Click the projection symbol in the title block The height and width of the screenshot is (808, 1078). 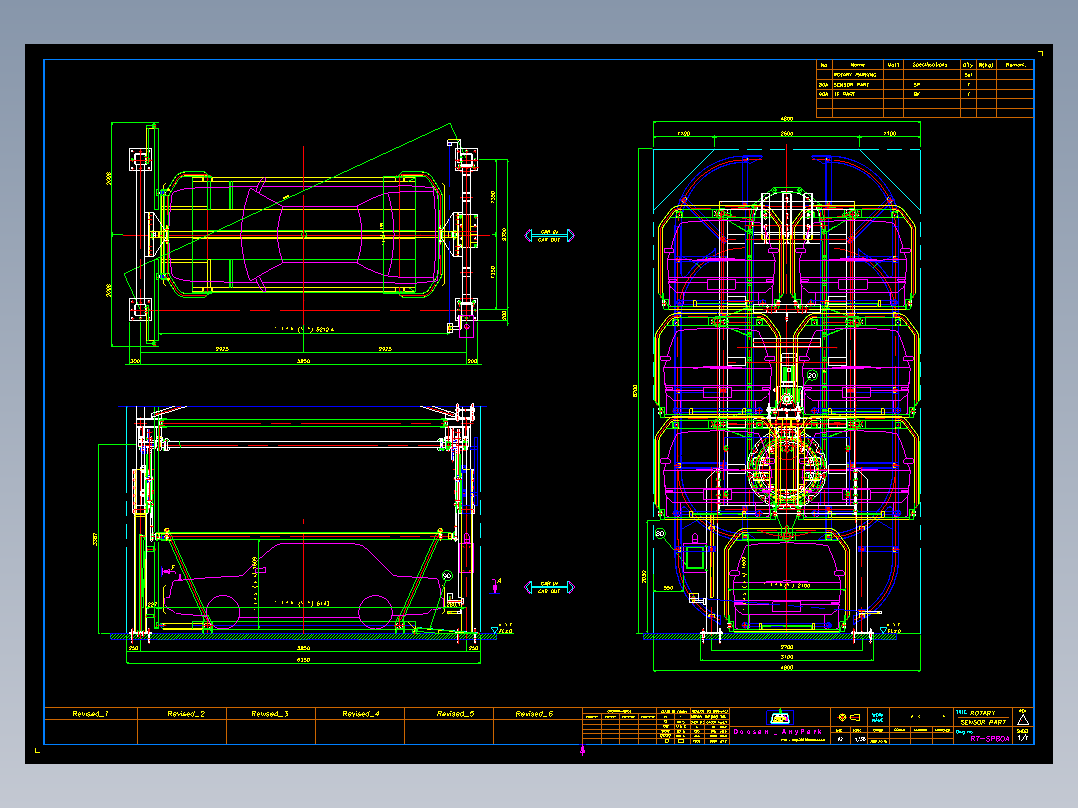click(849, 717)
